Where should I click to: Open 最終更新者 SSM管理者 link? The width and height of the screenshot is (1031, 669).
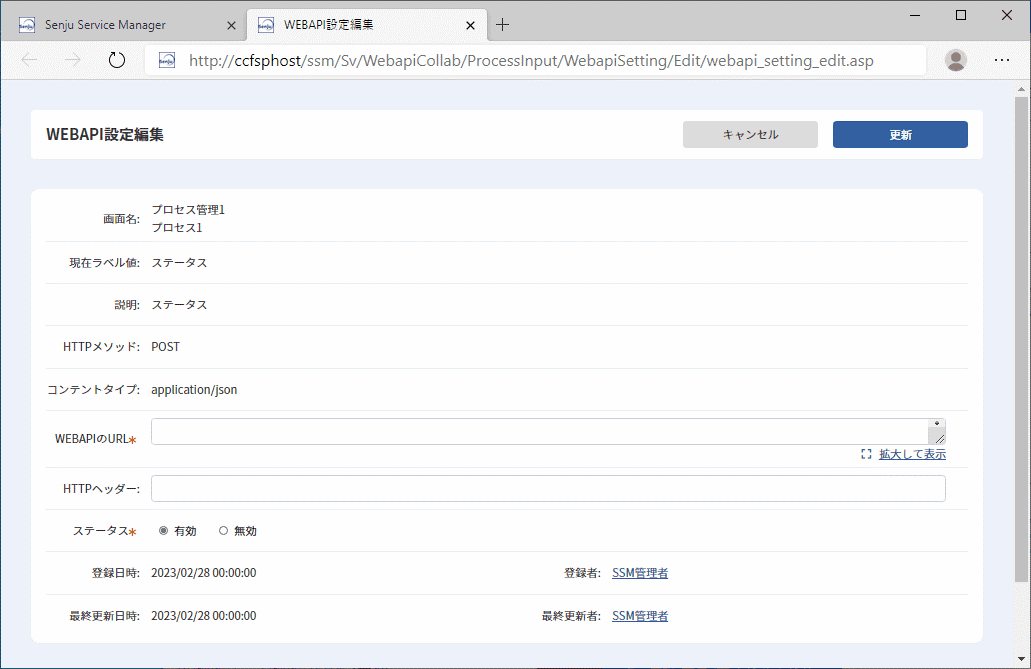(x=640, y=616)
